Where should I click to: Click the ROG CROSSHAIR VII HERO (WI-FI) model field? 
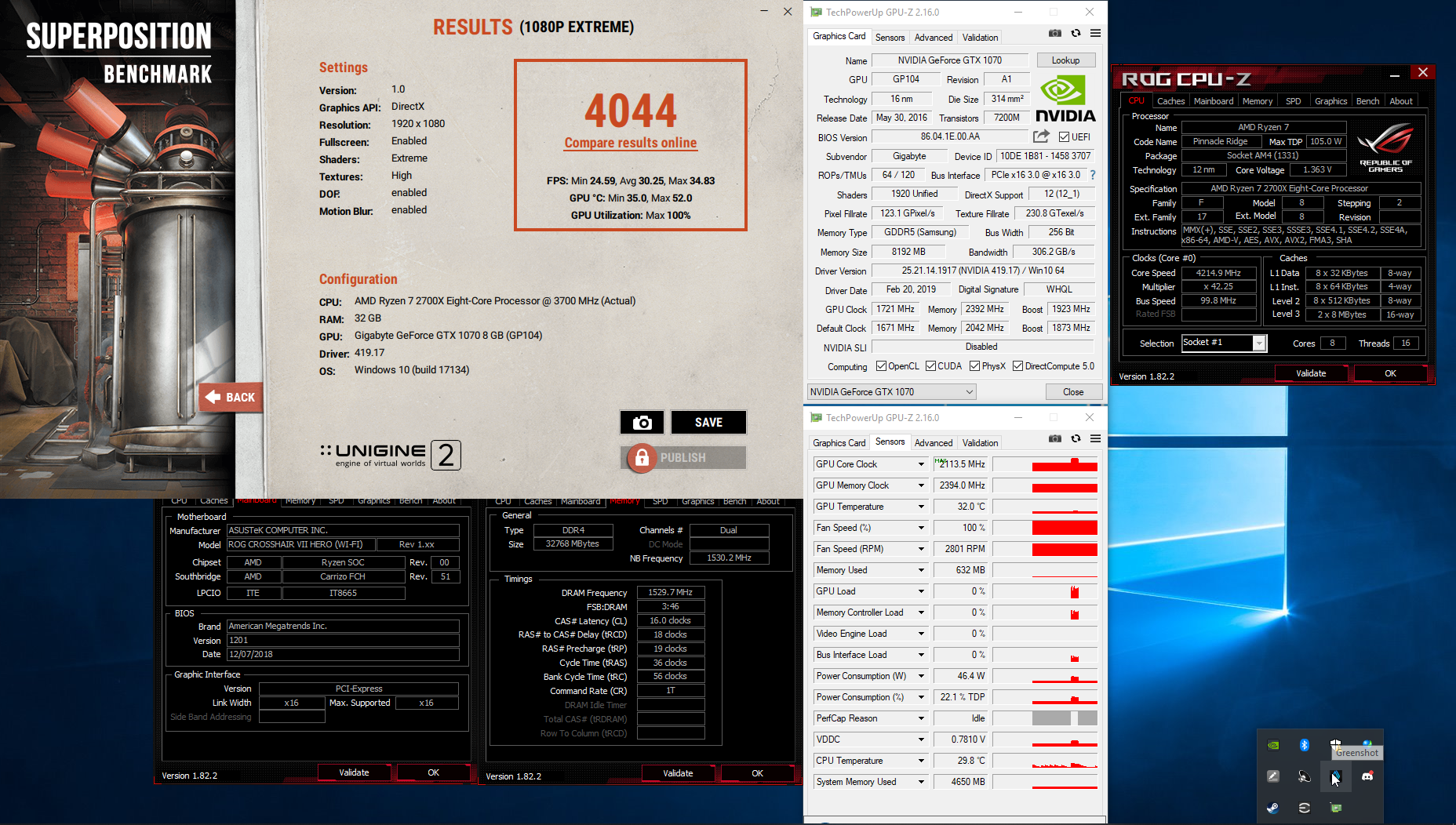click(300, 544)
